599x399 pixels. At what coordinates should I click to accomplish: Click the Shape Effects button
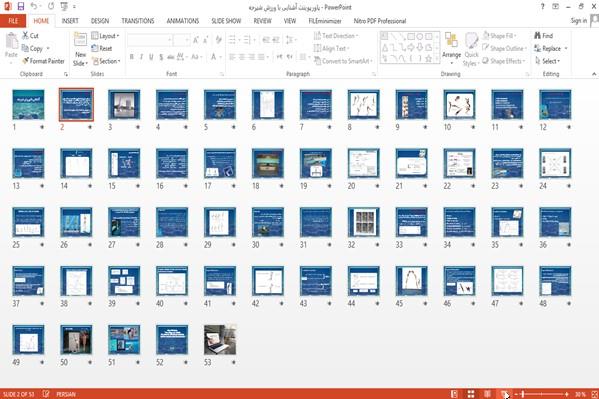[x=504, y=61]
